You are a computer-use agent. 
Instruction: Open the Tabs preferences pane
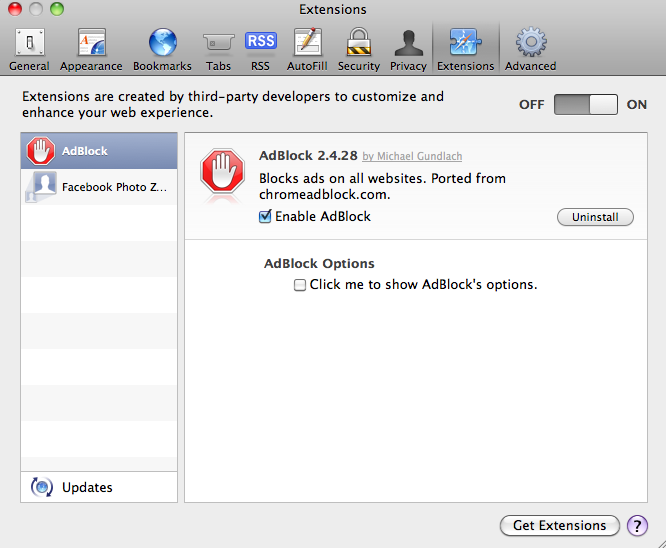pos(218,49)
